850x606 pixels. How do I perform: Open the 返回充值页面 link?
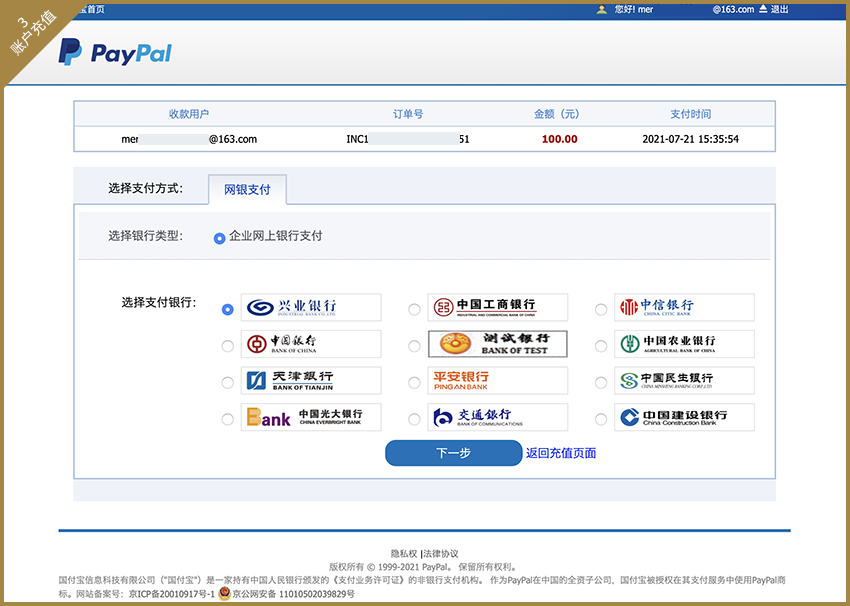(561, 453)
